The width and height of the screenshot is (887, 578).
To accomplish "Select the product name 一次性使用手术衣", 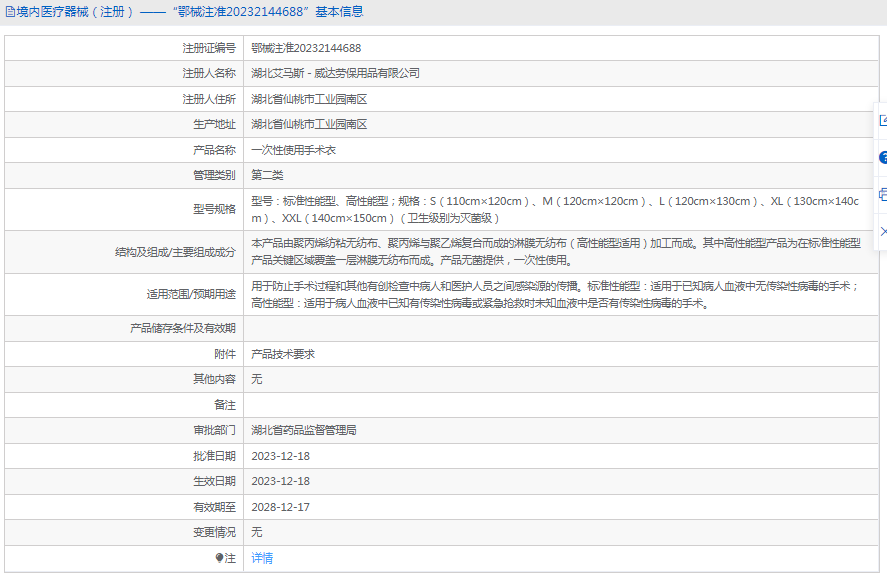I will (294, 150).
